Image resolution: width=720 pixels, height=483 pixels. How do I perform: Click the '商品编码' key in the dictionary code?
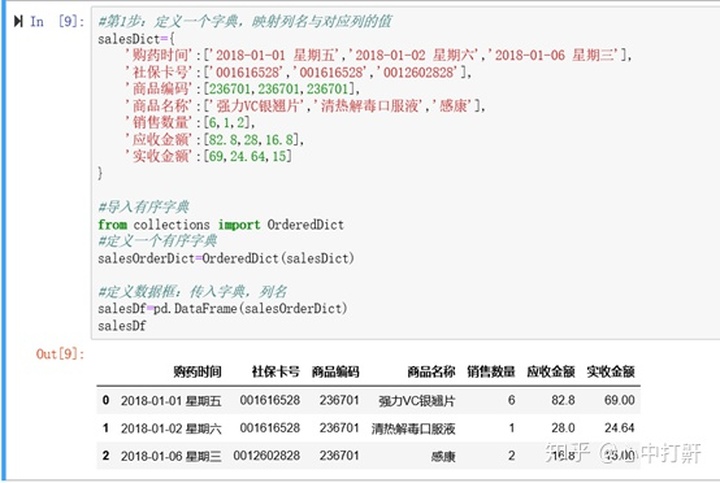(x=159, y=89)
